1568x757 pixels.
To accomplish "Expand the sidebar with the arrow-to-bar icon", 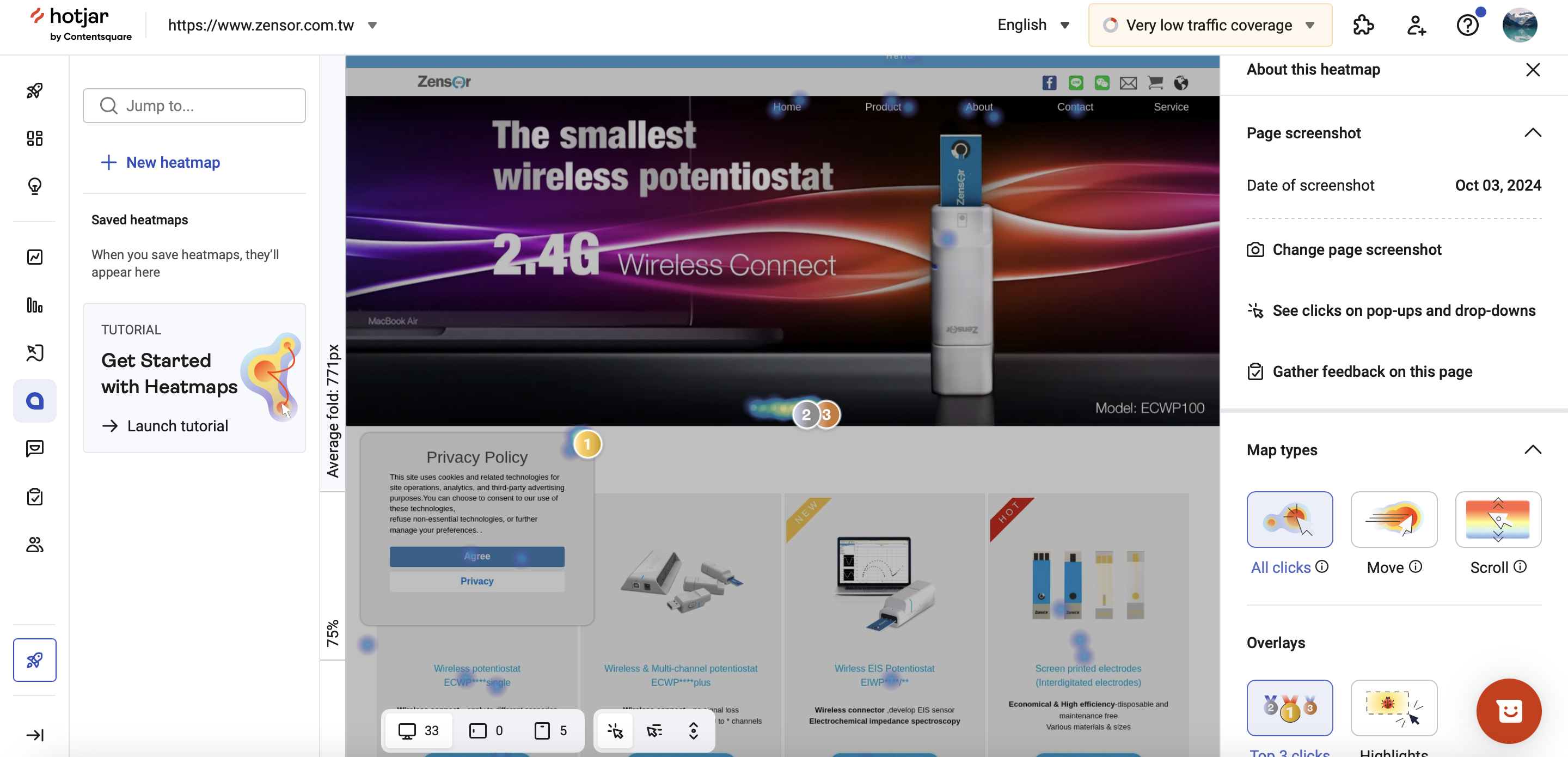I will coord(35,735).
